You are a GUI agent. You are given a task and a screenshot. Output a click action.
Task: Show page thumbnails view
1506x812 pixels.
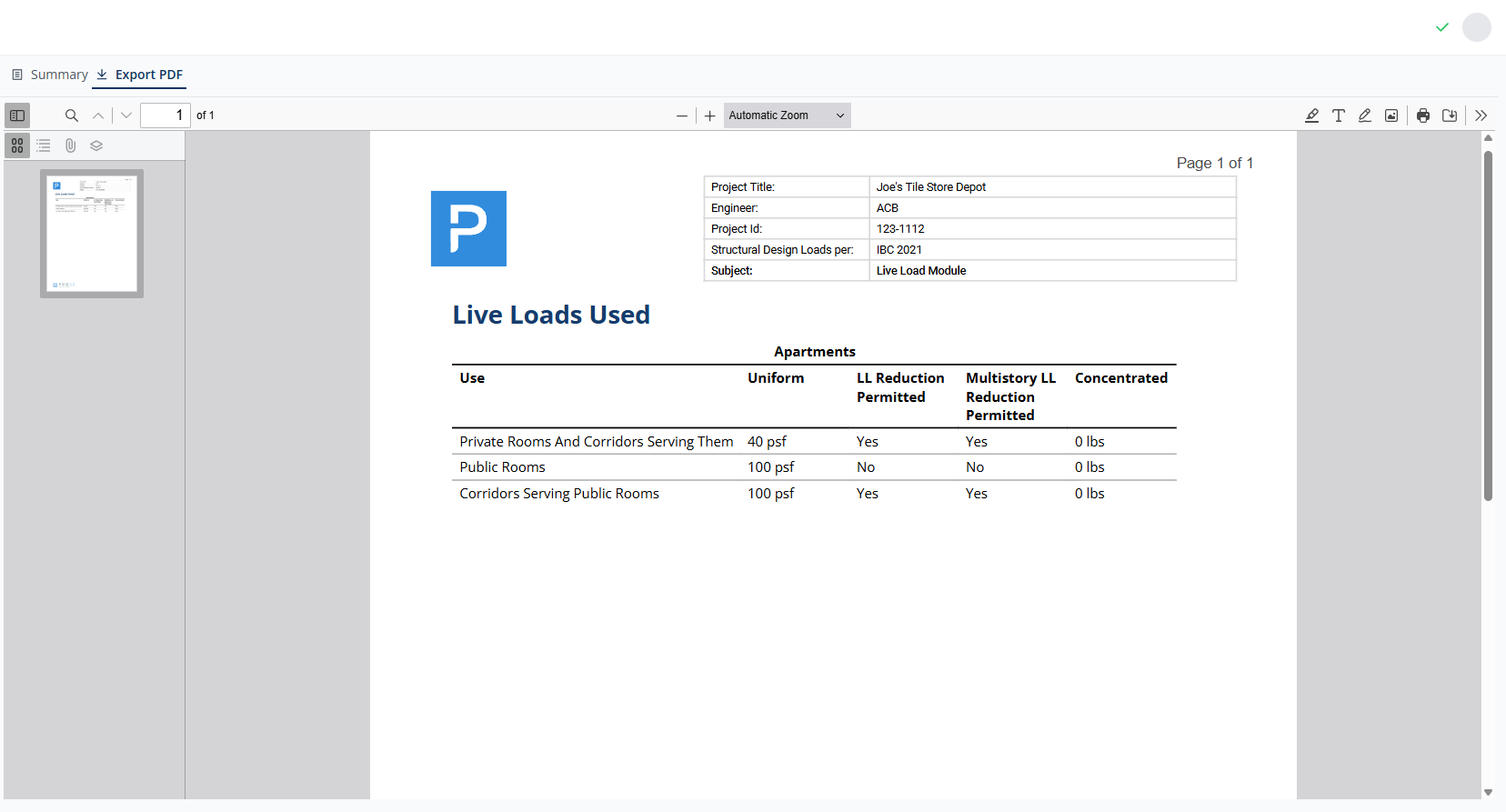tap(17, 145)
